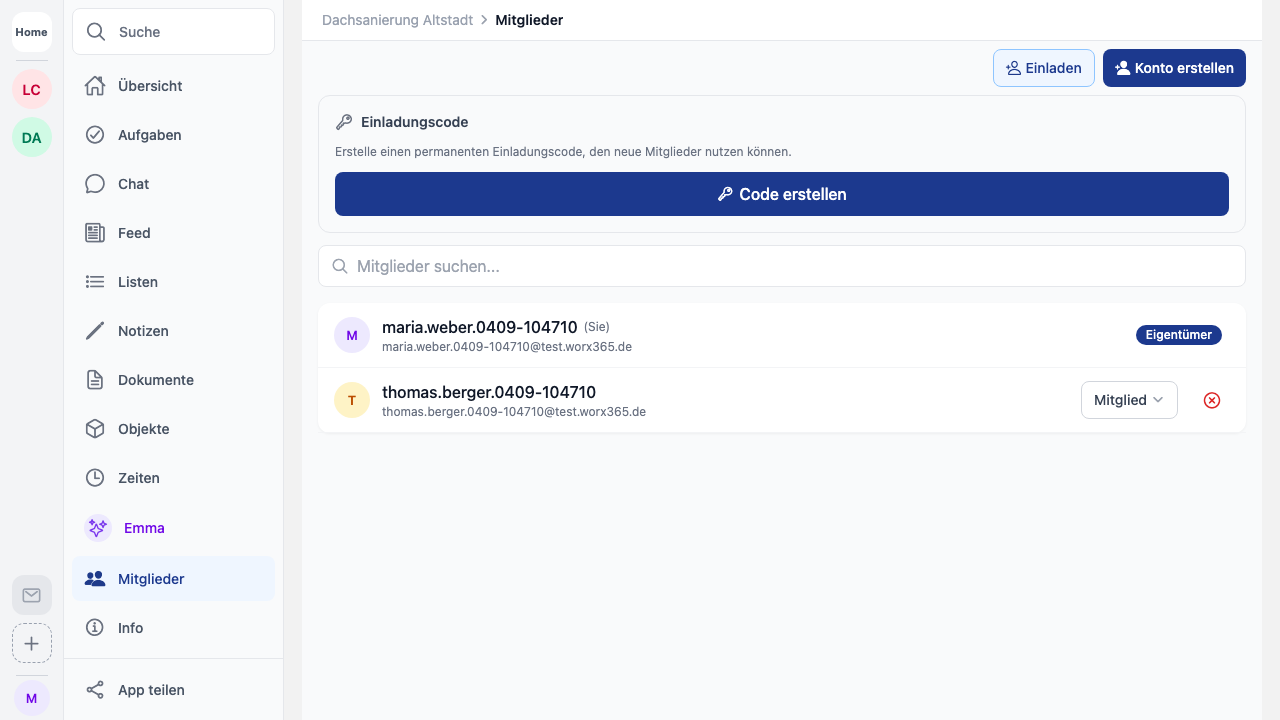Select Zeiten in the sidebar

138,478
